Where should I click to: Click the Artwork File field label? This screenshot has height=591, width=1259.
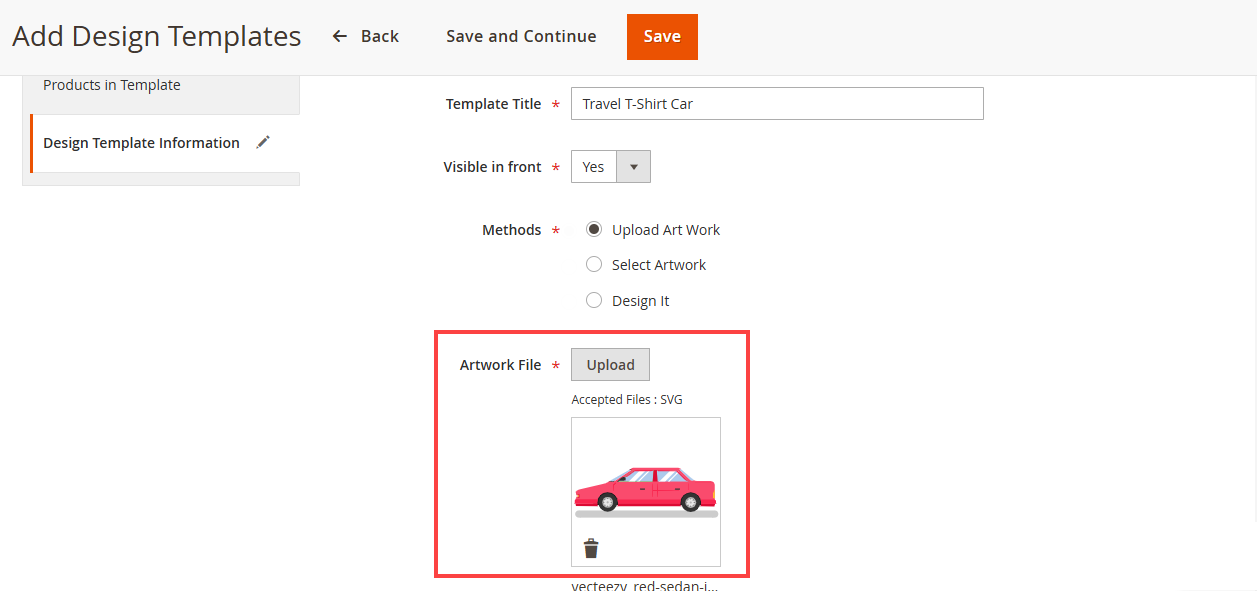[500, 365]
